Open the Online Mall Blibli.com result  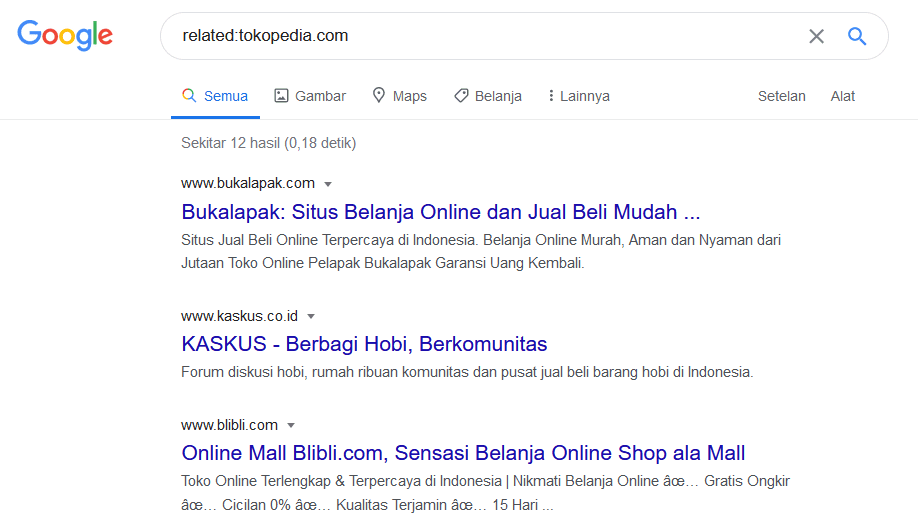pyautogui.click(x=463, y=453)
